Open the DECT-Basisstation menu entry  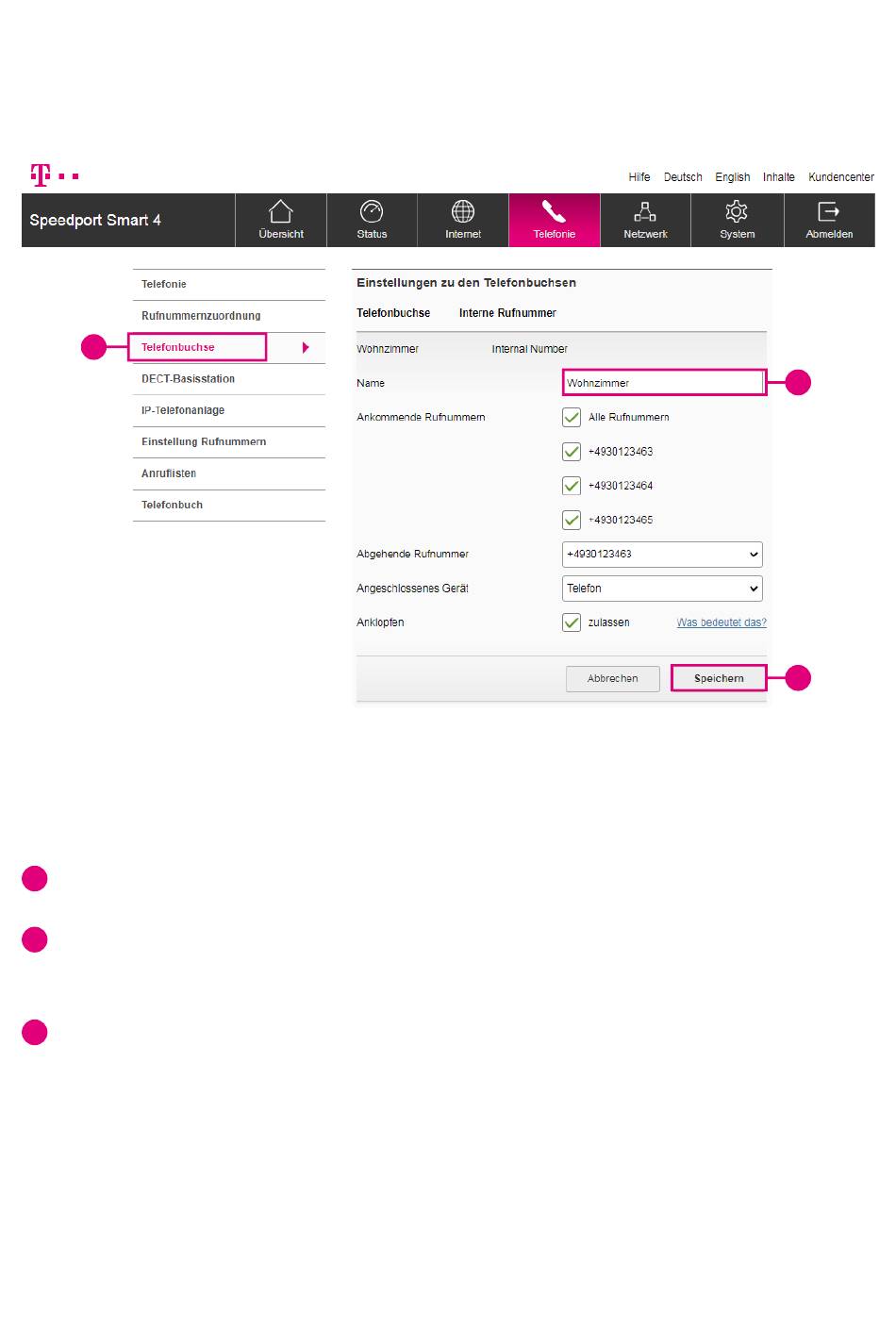pyautogui.click(x=189, y=379)
